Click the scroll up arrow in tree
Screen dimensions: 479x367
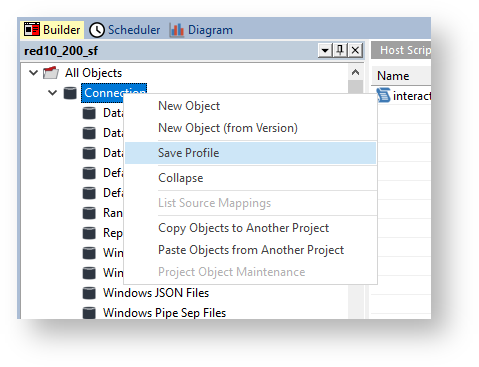(355, 72)
